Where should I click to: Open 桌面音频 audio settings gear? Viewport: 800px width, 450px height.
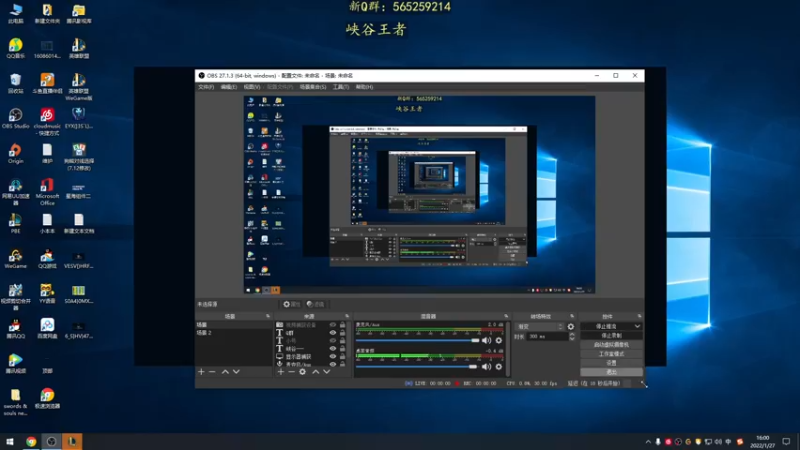pyautogui.click(x=499, y=366)
